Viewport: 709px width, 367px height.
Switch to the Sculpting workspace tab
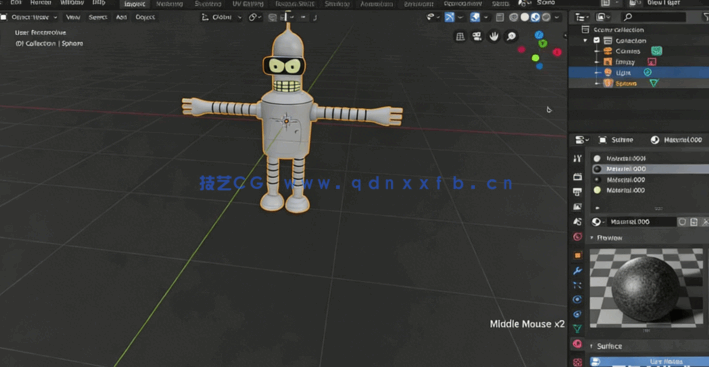208,4
